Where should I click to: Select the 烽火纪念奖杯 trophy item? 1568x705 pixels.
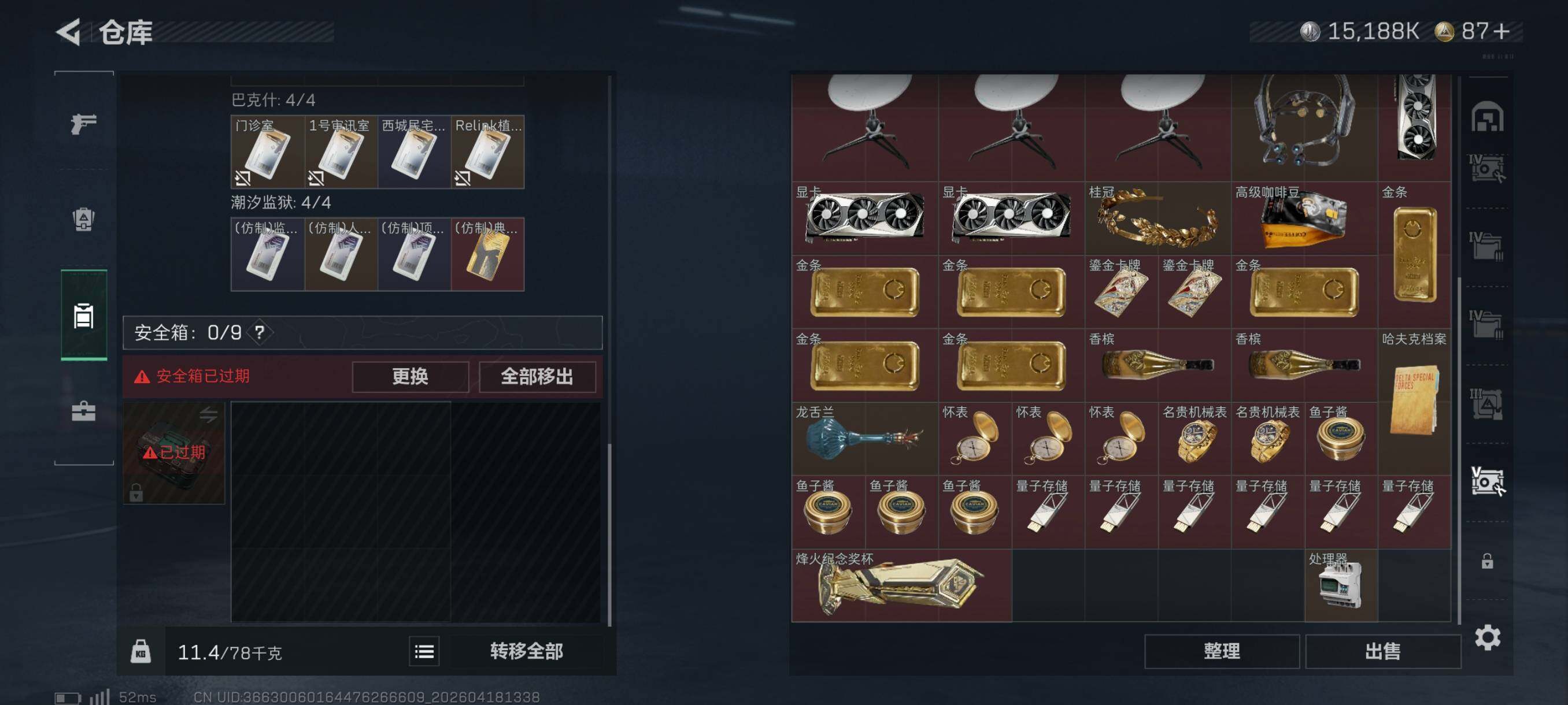pos(901,585)
